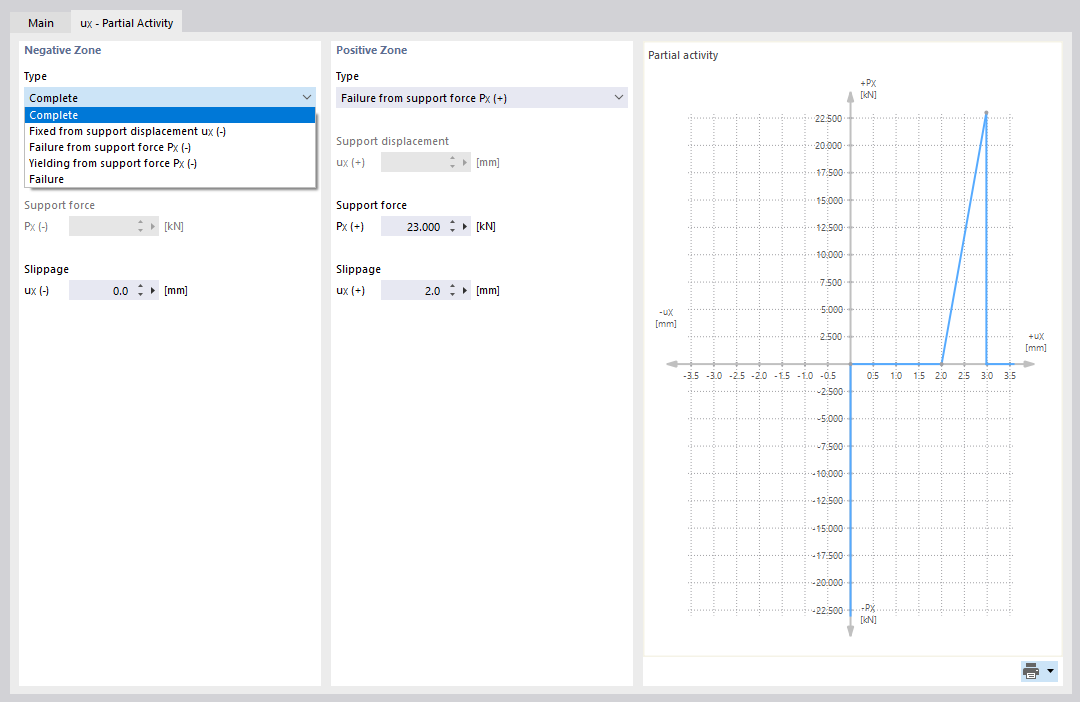Click the 3.0 label on horizontal axis

pyautogui.click(x=987, y=375)
